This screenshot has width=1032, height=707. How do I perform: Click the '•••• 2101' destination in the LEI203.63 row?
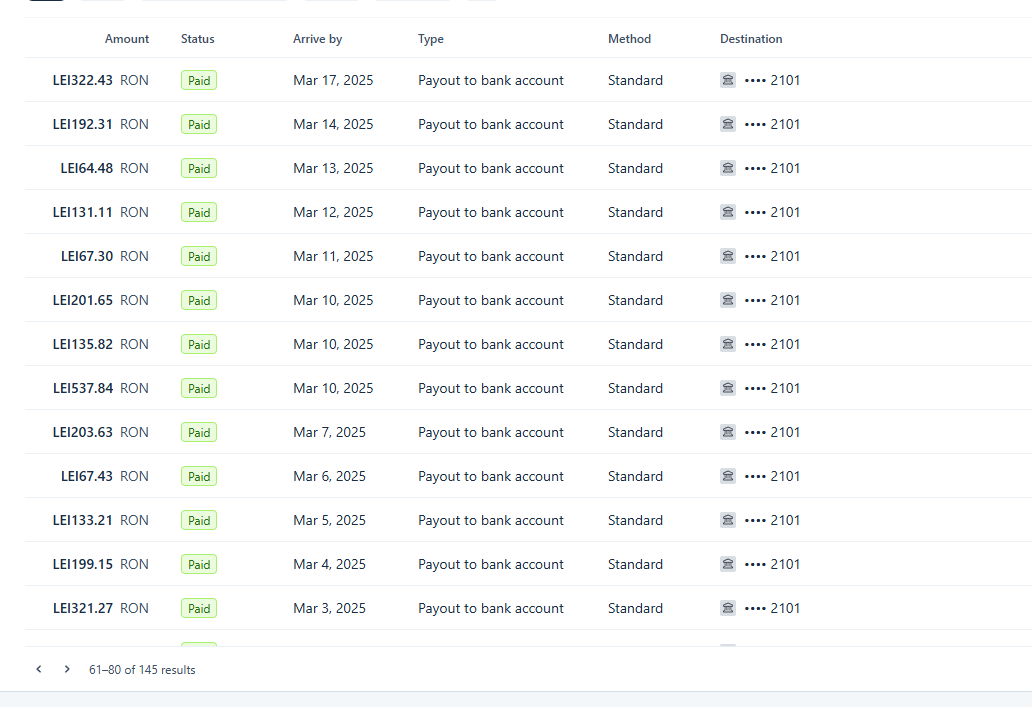coord(772,432)
